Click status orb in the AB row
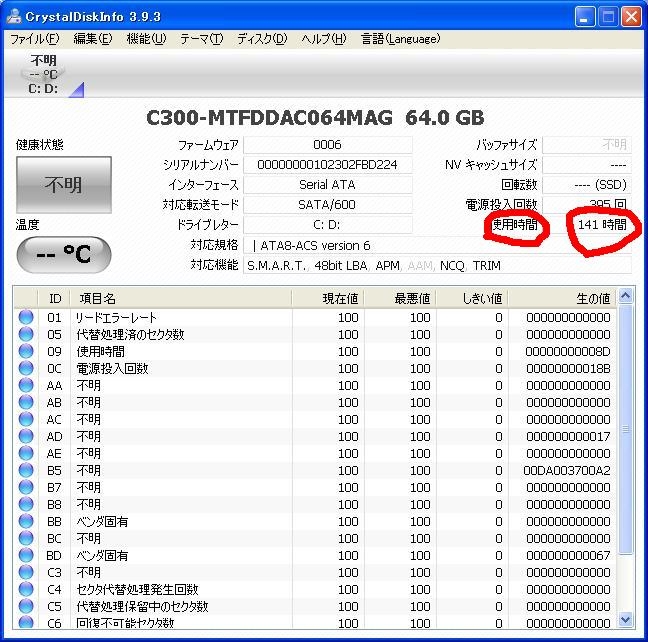 26,402
